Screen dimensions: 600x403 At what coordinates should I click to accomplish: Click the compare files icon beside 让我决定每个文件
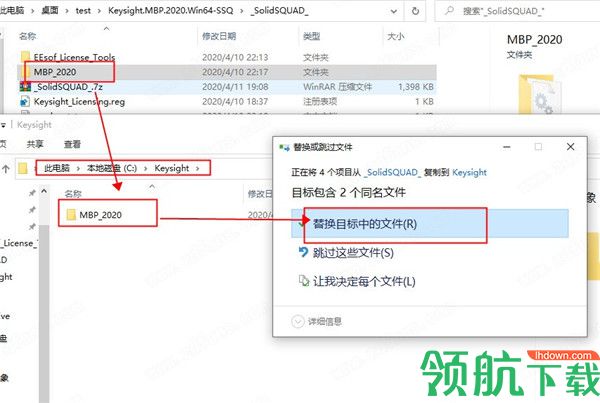coord(304,281)
